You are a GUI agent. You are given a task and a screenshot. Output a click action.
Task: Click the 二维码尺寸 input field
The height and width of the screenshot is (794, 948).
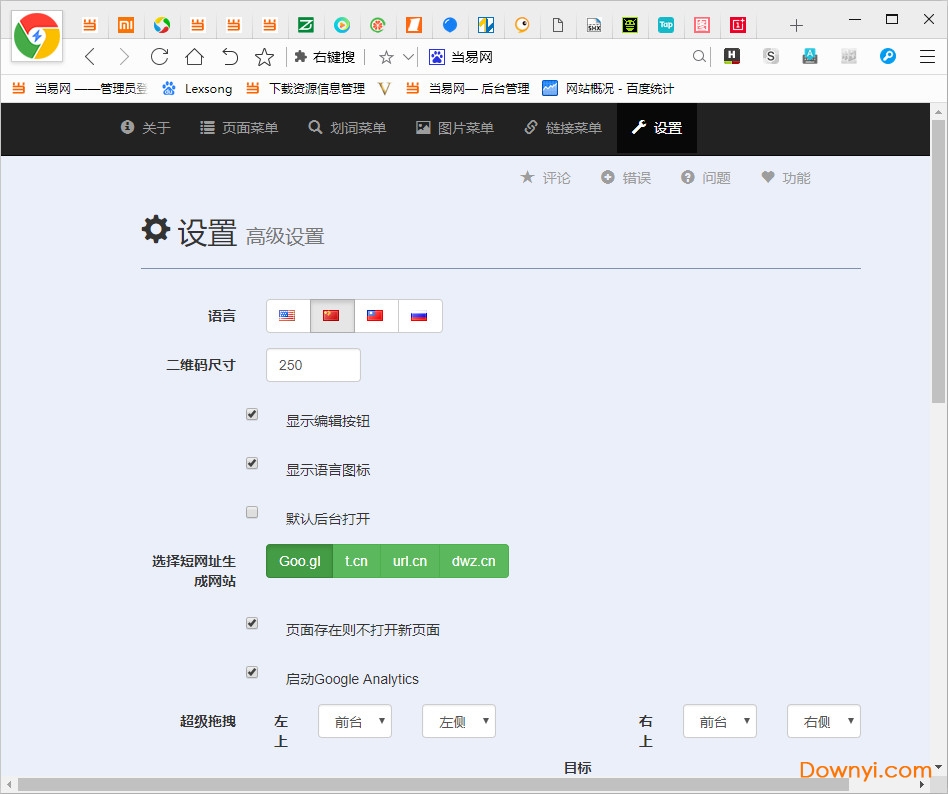pos(313,365)
